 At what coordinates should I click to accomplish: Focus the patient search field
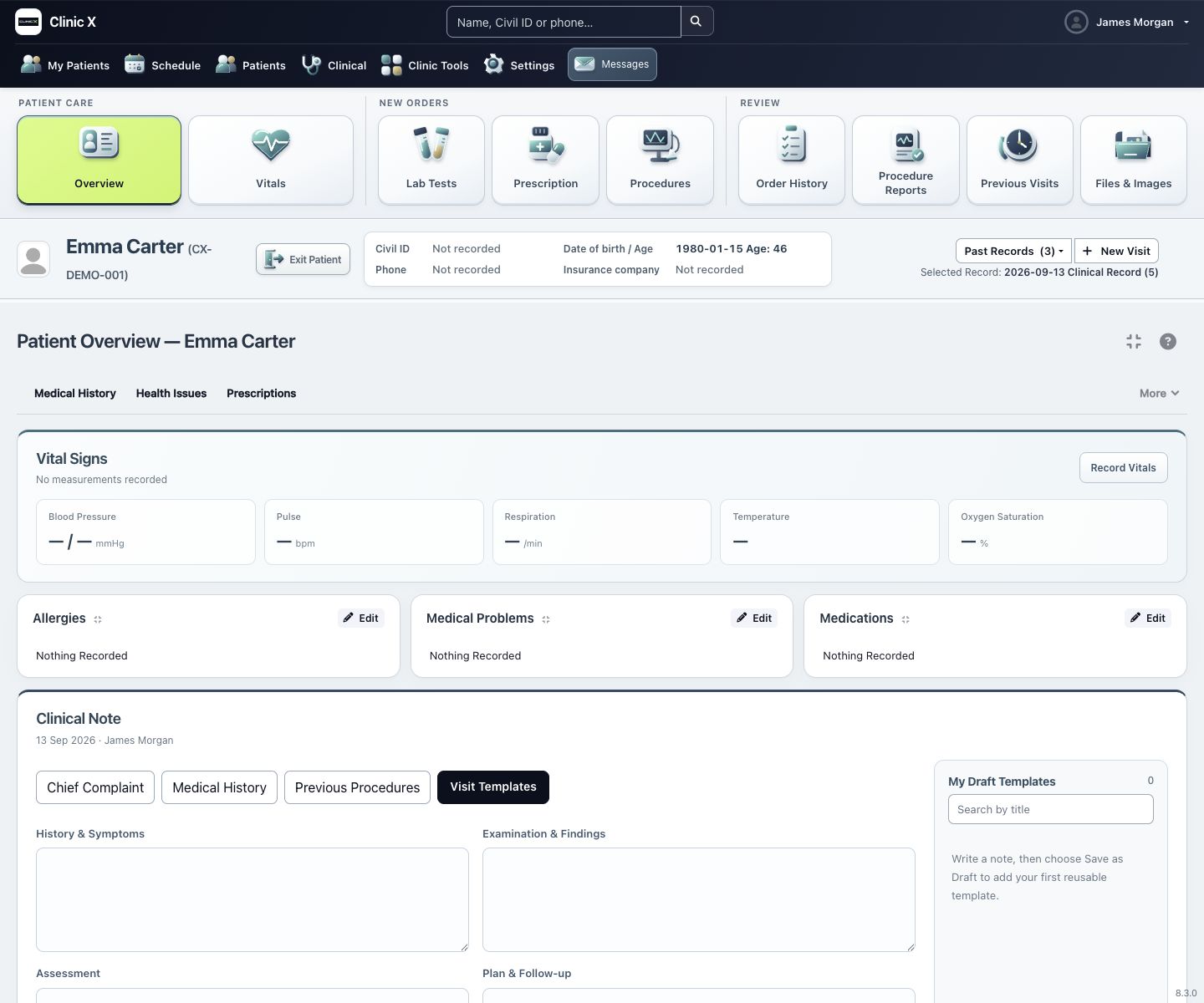pyautogui.click(x=564, y=22)
